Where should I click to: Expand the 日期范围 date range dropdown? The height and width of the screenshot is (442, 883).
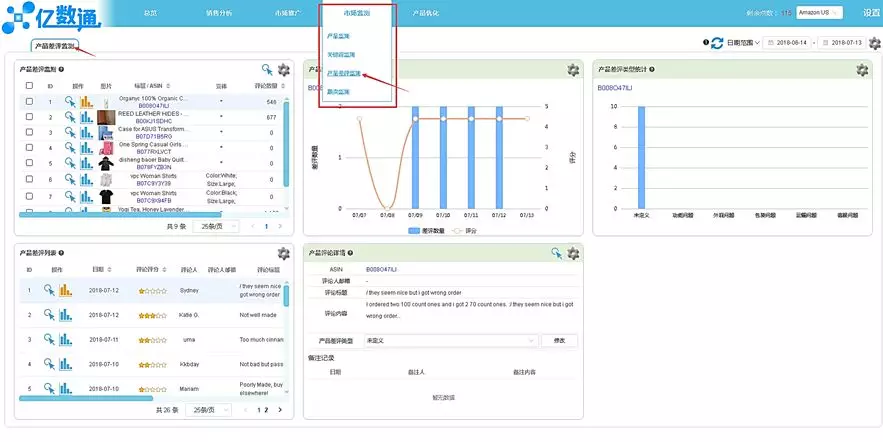click(743, 43)
